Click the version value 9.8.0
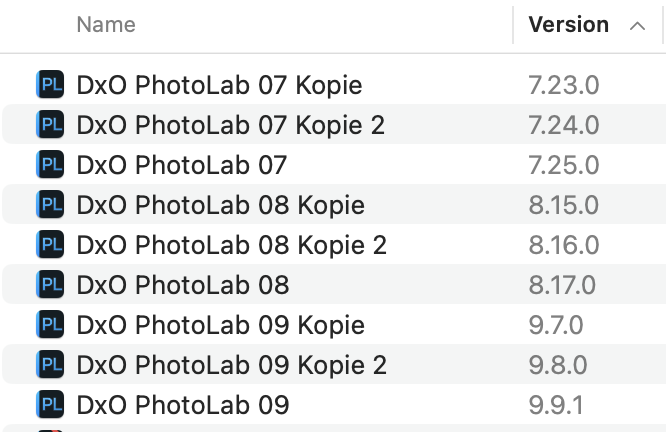 click(x=558, y=365)
